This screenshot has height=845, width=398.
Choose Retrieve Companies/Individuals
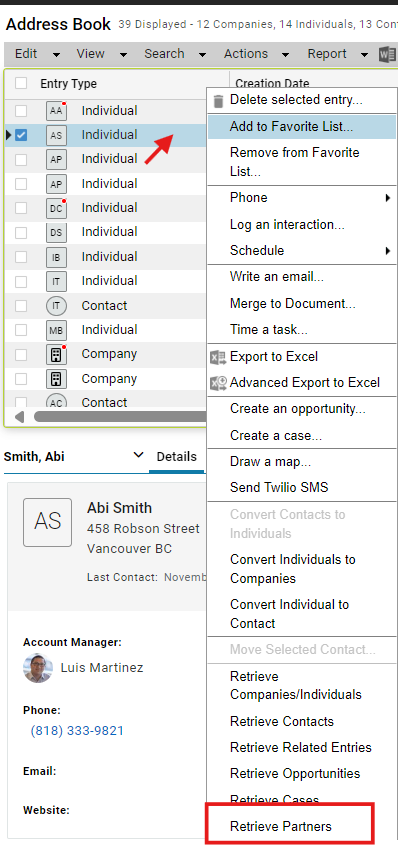[x=302, y=685]
